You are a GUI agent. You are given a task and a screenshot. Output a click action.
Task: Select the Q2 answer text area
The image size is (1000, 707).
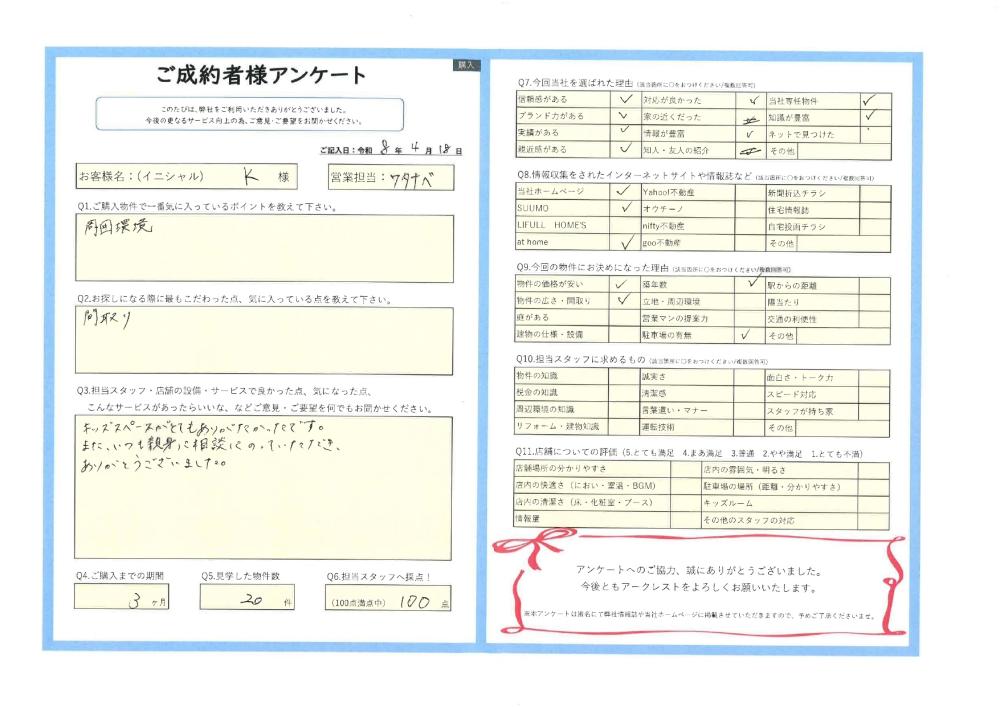point(264,340)
